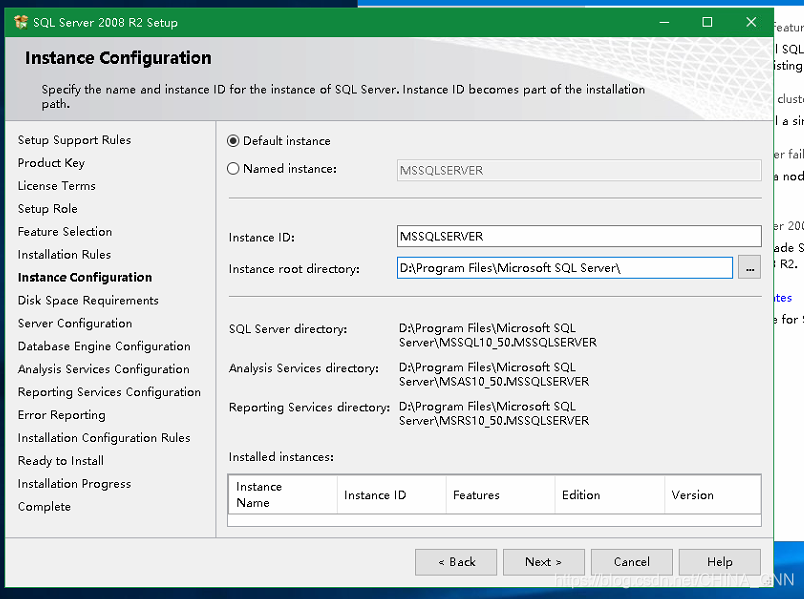Select the Database Engine Configuration step
This screenshot has height=599, width=804.
pos(104,346)
